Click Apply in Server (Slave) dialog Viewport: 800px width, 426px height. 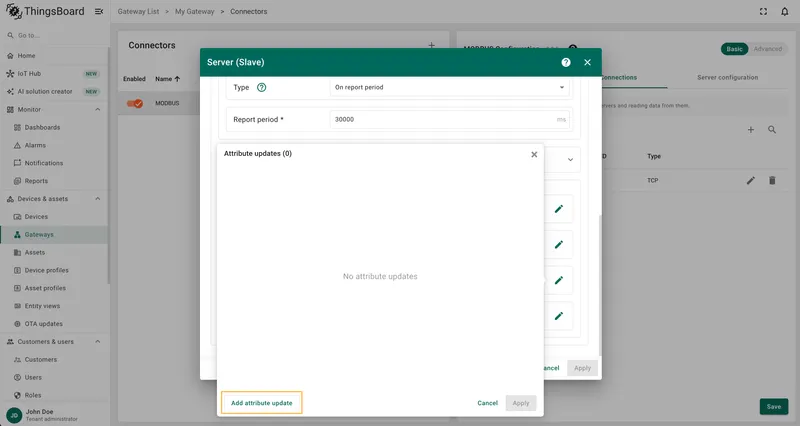582,368
